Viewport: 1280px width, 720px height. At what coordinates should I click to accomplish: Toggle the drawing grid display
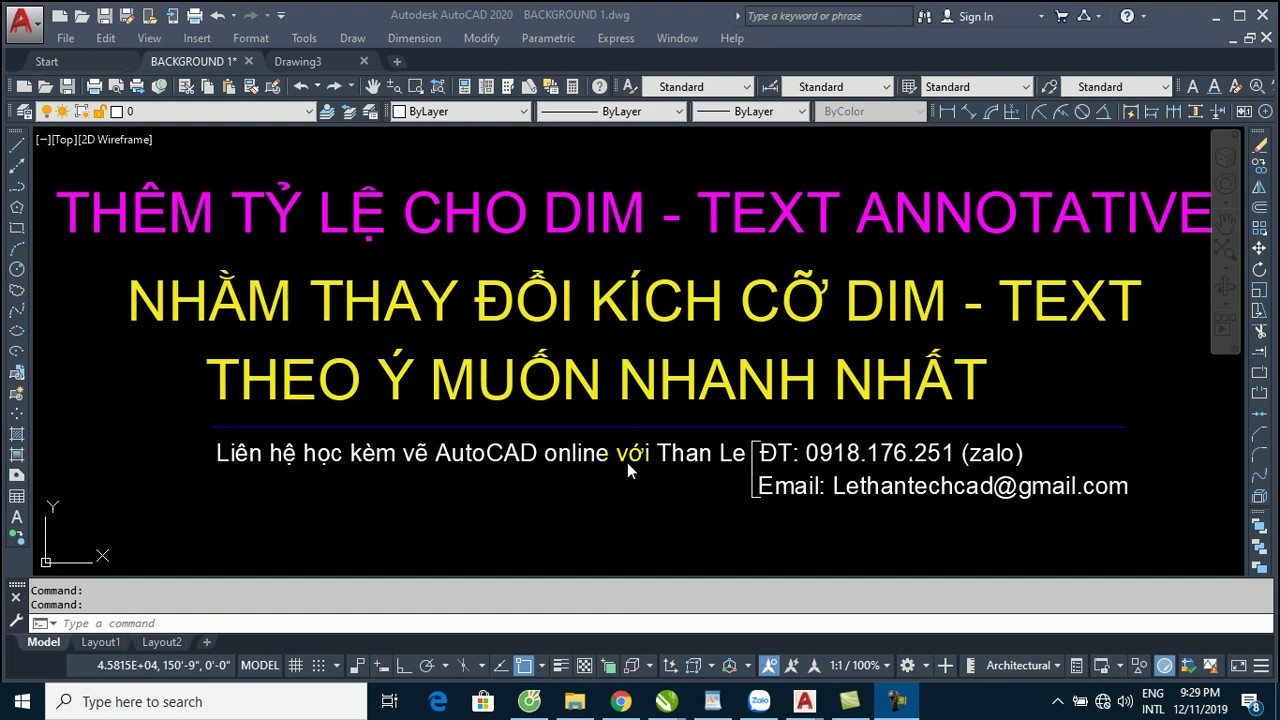(x=295, y=665)
